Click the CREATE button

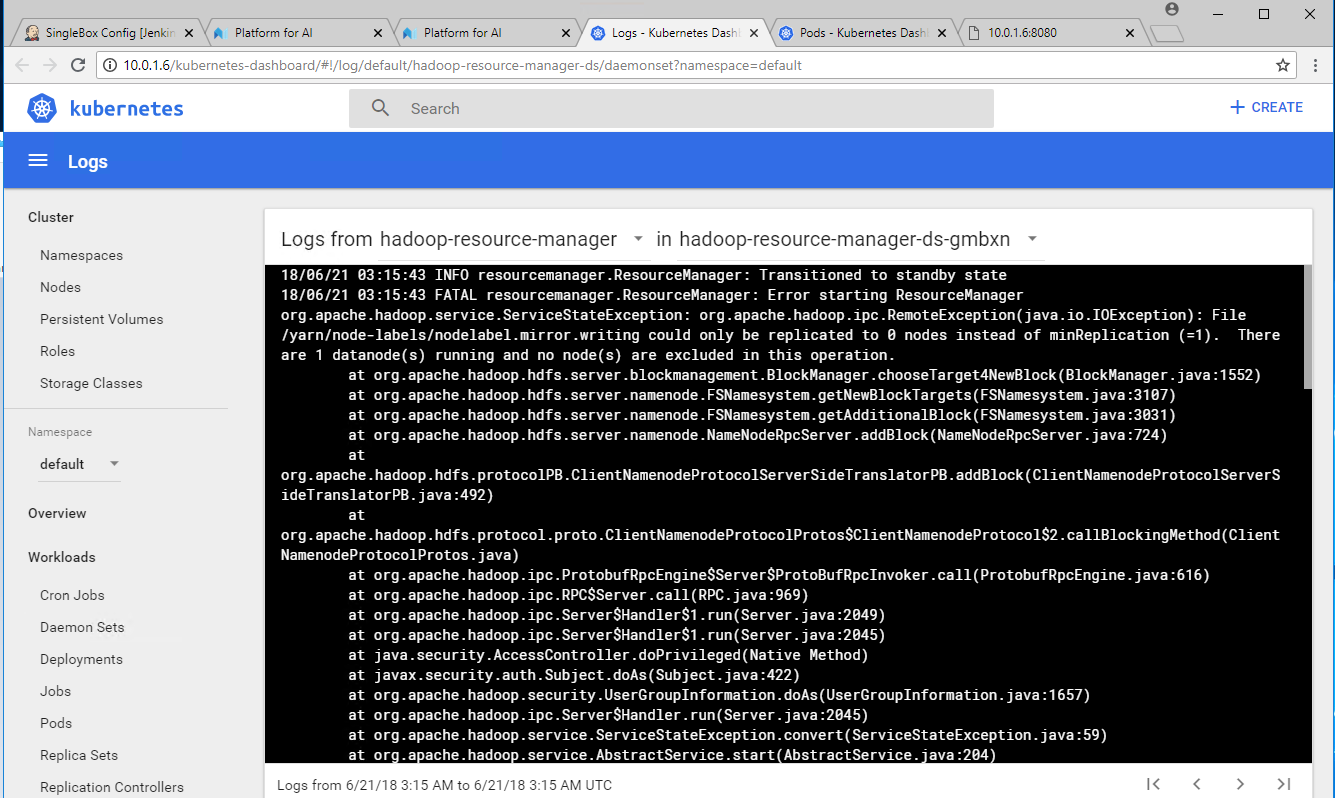[1267, 107]
